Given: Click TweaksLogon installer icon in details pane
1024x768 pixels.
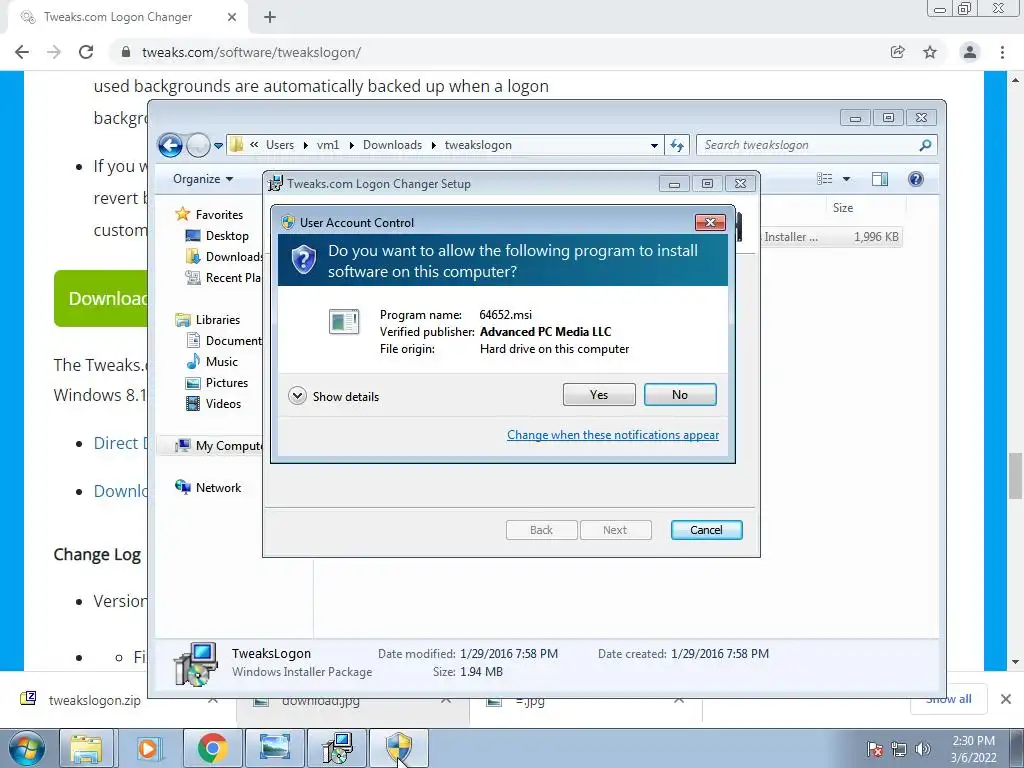Looking at the screenshot, I should (196, 664).
